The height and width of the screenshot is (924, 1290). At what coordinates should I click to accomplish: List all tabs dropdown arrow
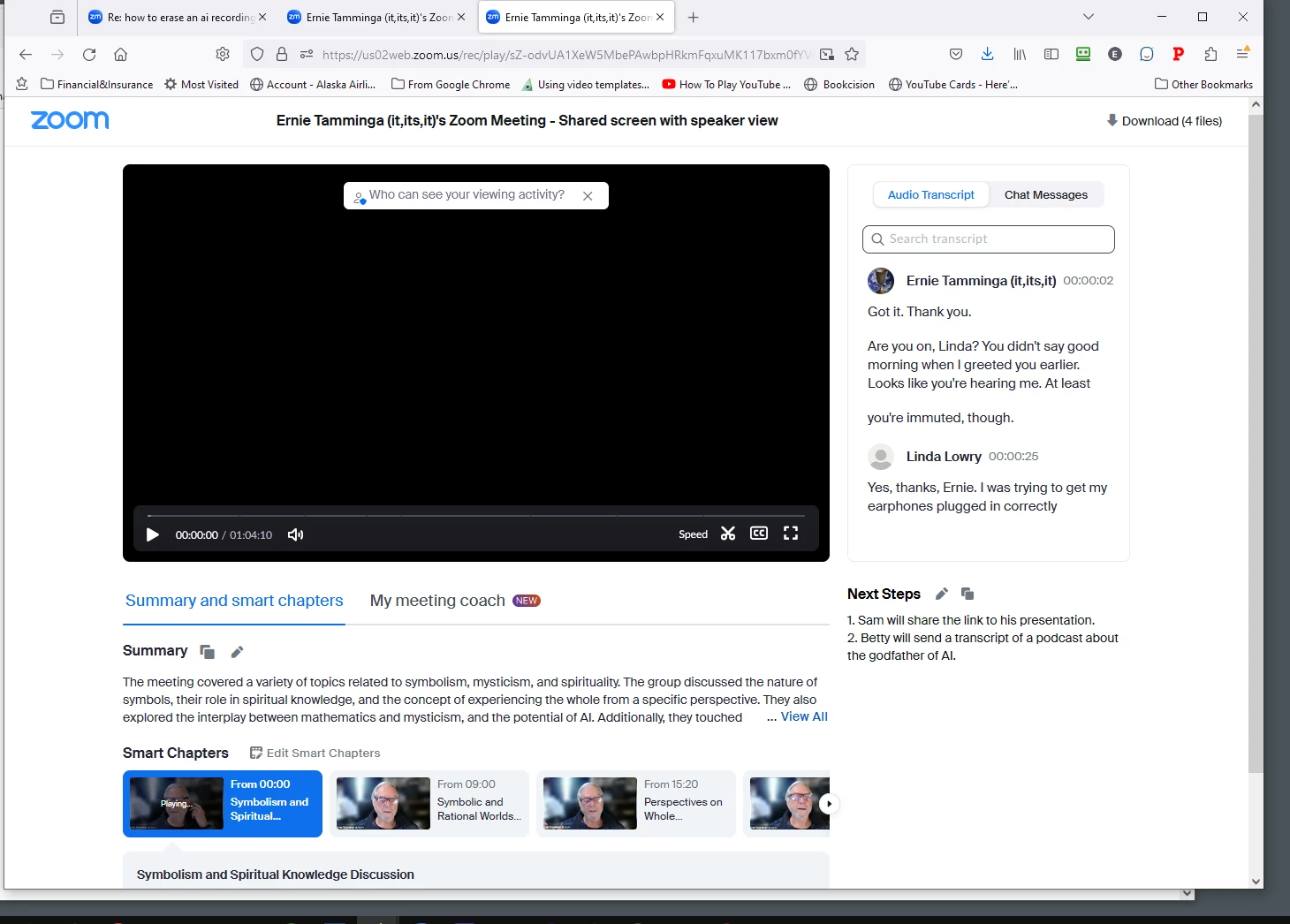pyautogui.click(x=1089, y=17)
